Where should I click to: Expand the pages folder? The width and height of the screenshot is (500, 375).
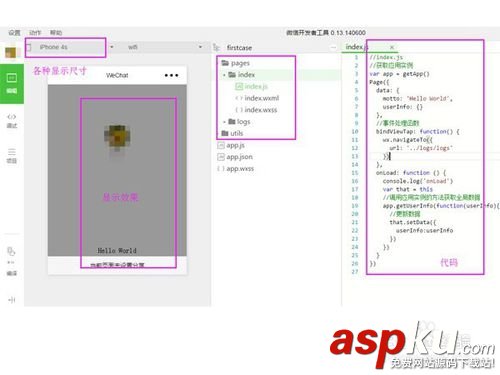[236, 63]
